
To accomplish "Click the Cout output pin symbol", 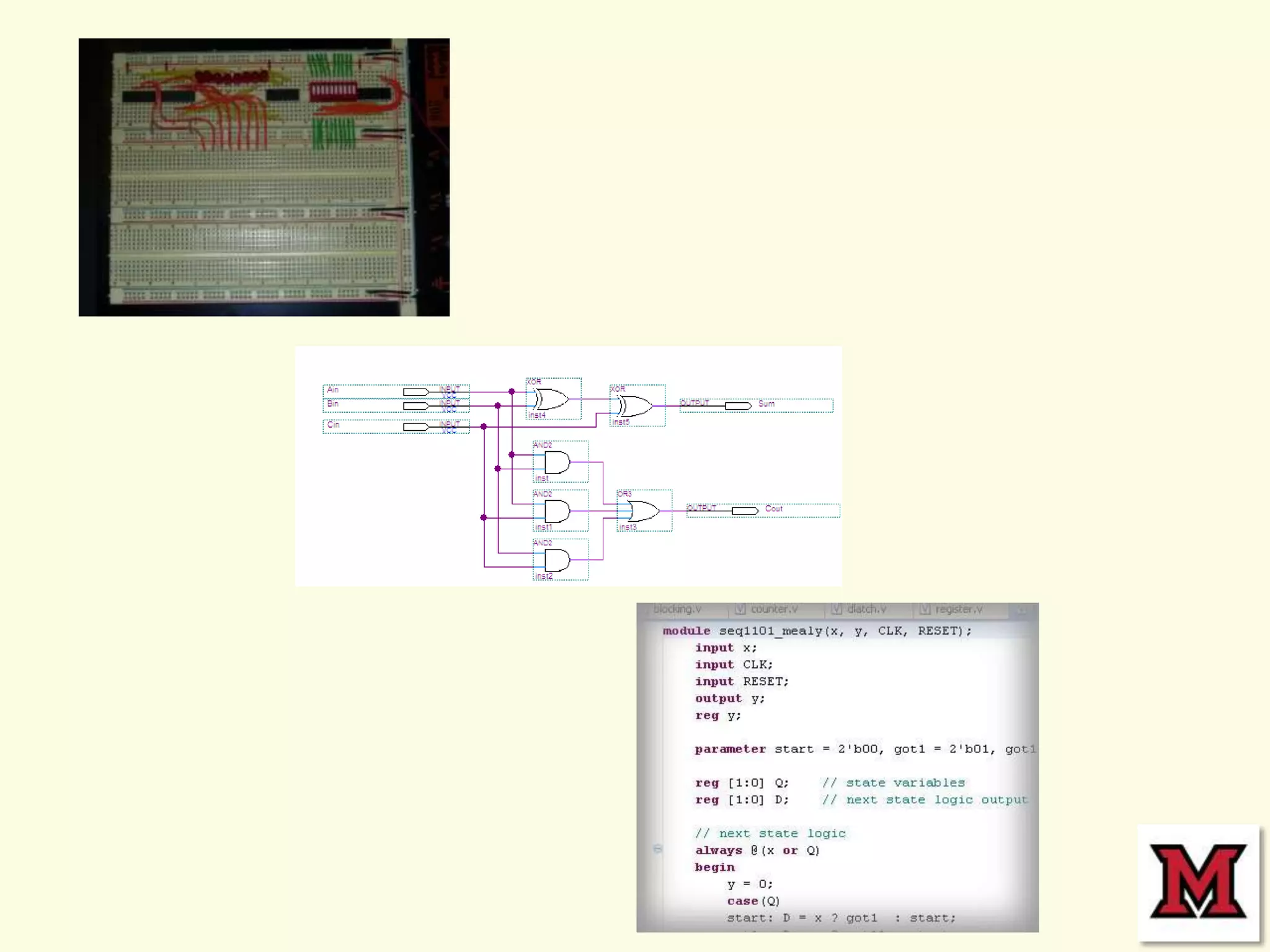I will 745,511.
